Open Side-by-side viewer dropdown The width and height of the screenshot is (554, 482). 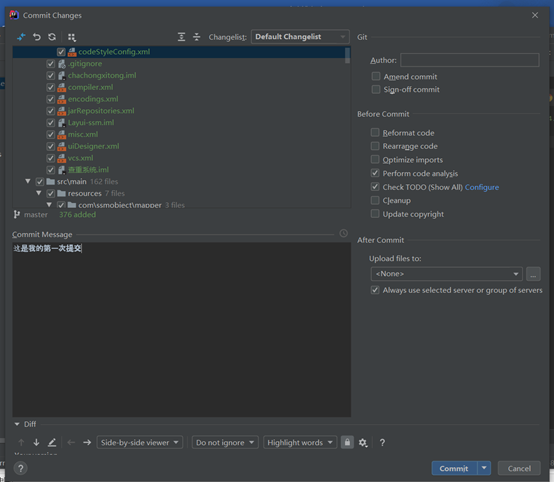click(x=140, y=442)
